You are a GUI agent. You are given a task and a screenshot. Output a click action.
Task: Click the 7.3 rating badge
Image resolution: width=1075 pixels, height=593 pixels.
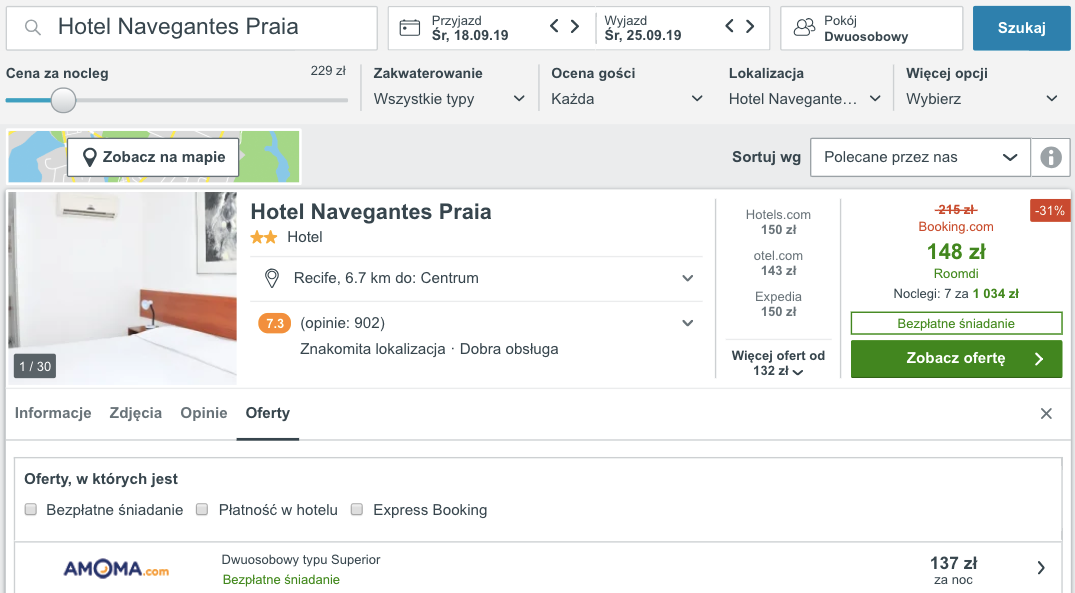coord(274,323)
